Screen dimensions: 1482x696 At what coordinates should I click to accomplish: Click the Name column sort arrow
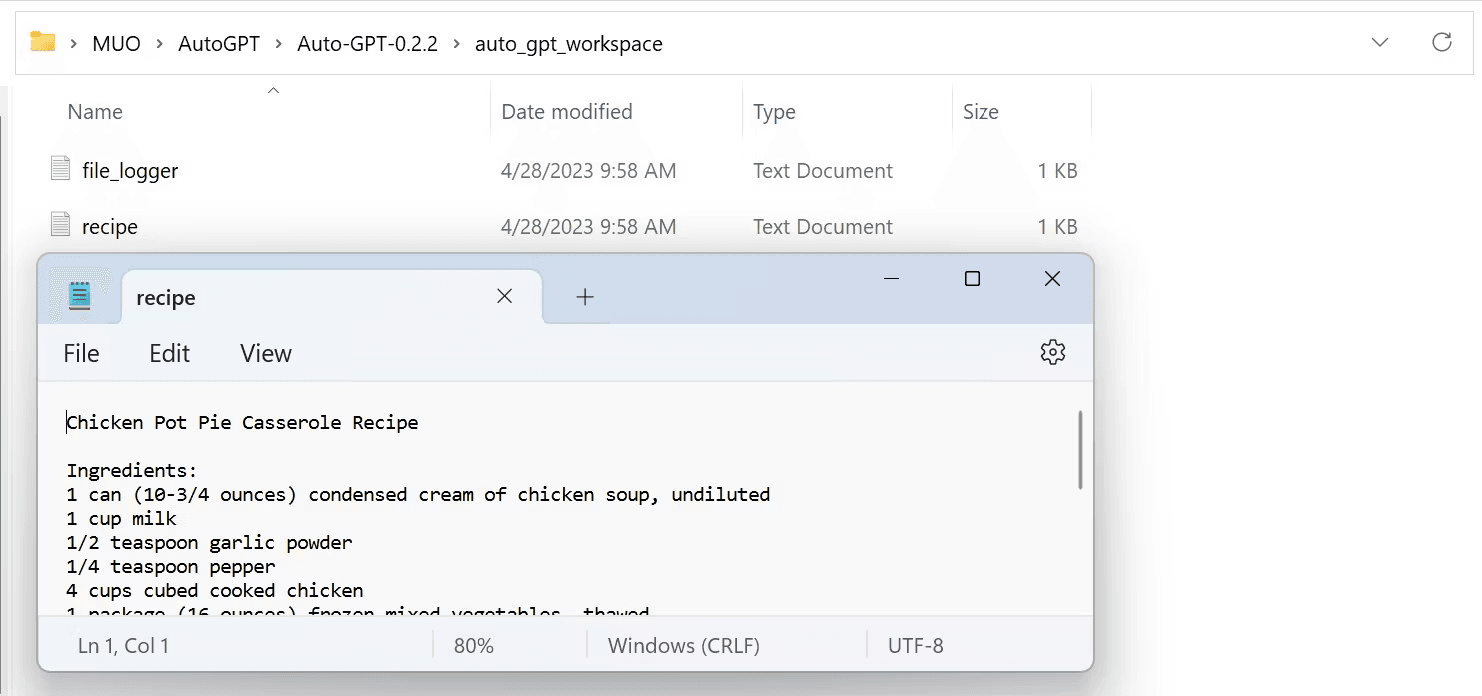coord(273,89)
